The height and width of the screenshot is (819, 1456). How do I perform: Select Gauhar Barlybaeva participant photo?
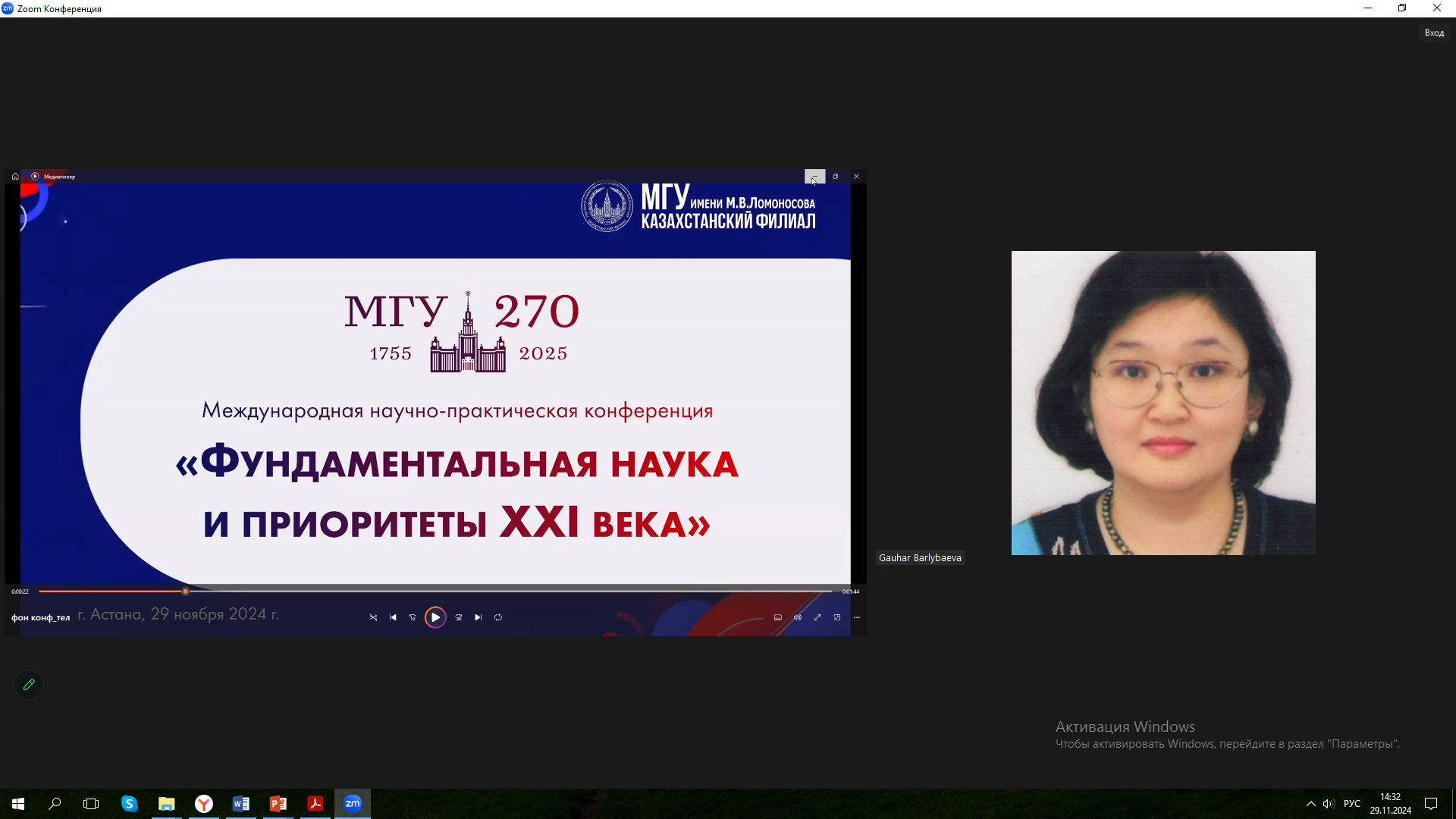point(1163,403)
